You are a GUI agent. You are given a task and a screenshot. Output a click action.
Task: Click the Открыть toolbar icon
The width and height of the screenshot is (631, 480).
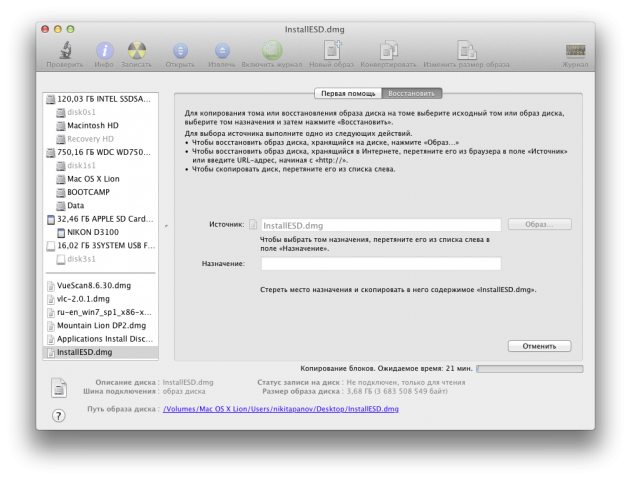pyautogui.click(x=180, y=51)
